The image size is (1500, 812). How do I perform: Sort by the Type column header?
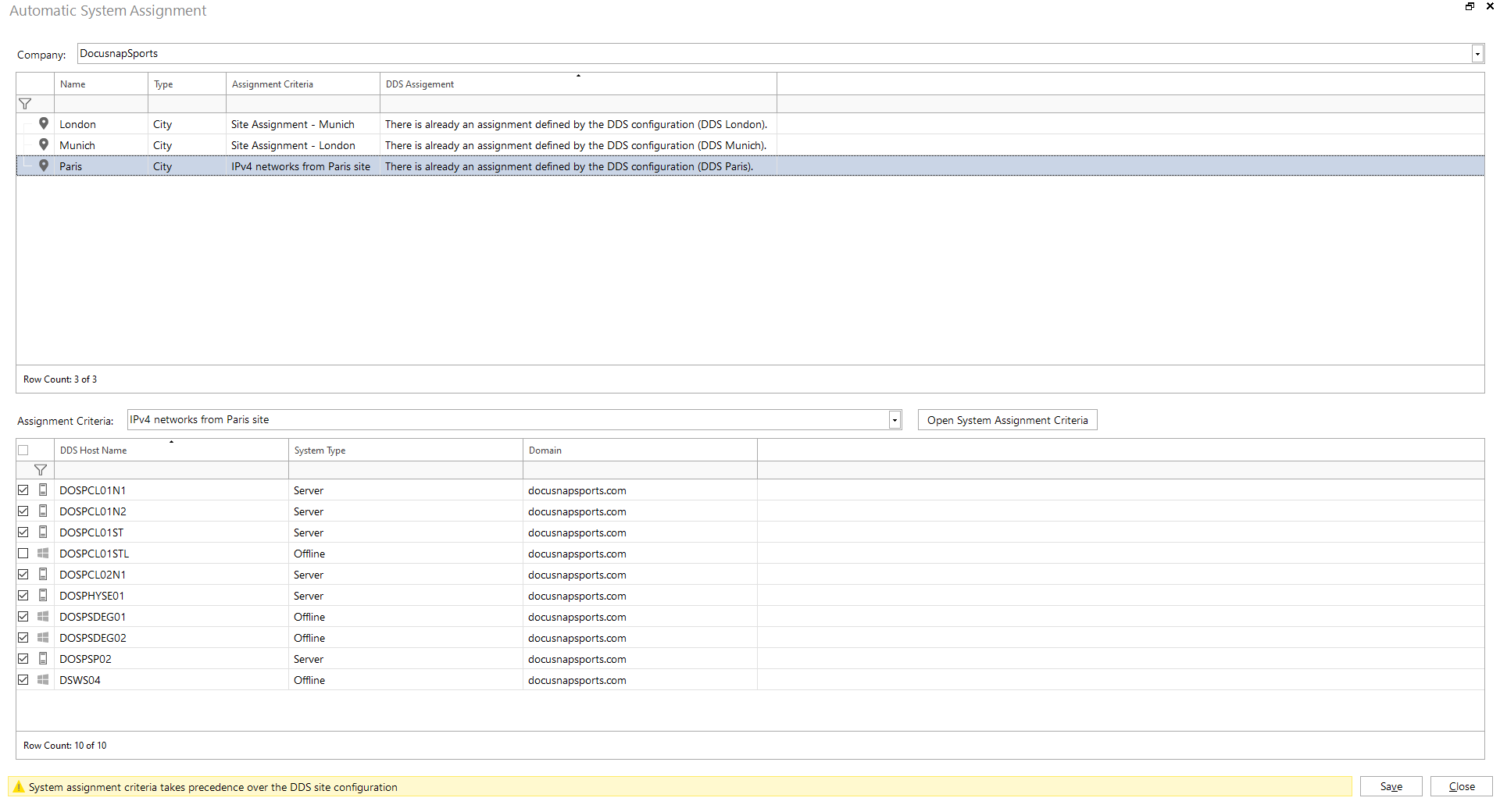coord(187,84)
